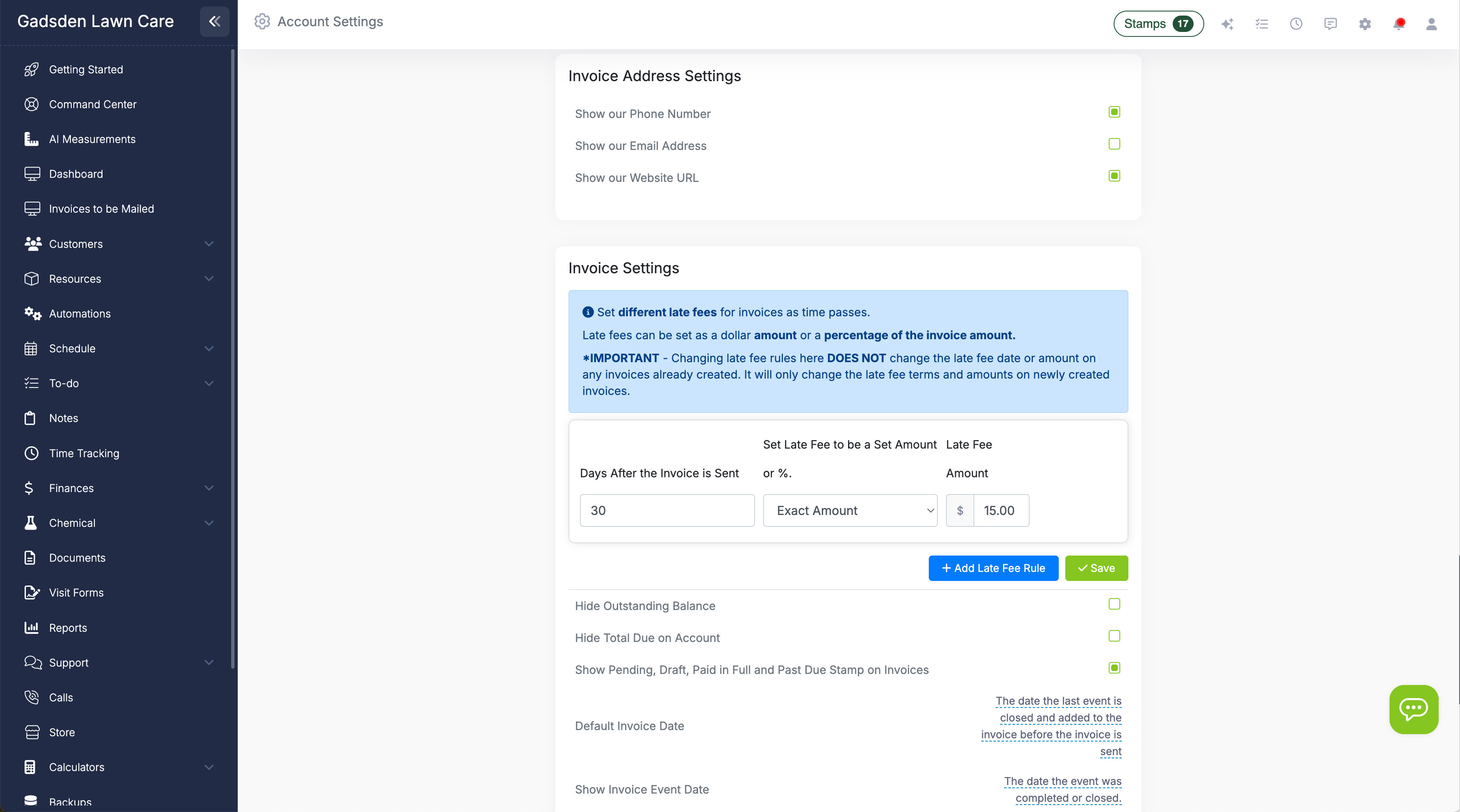Expand the Finances section

pyautogui.click(x=209, y=488)
